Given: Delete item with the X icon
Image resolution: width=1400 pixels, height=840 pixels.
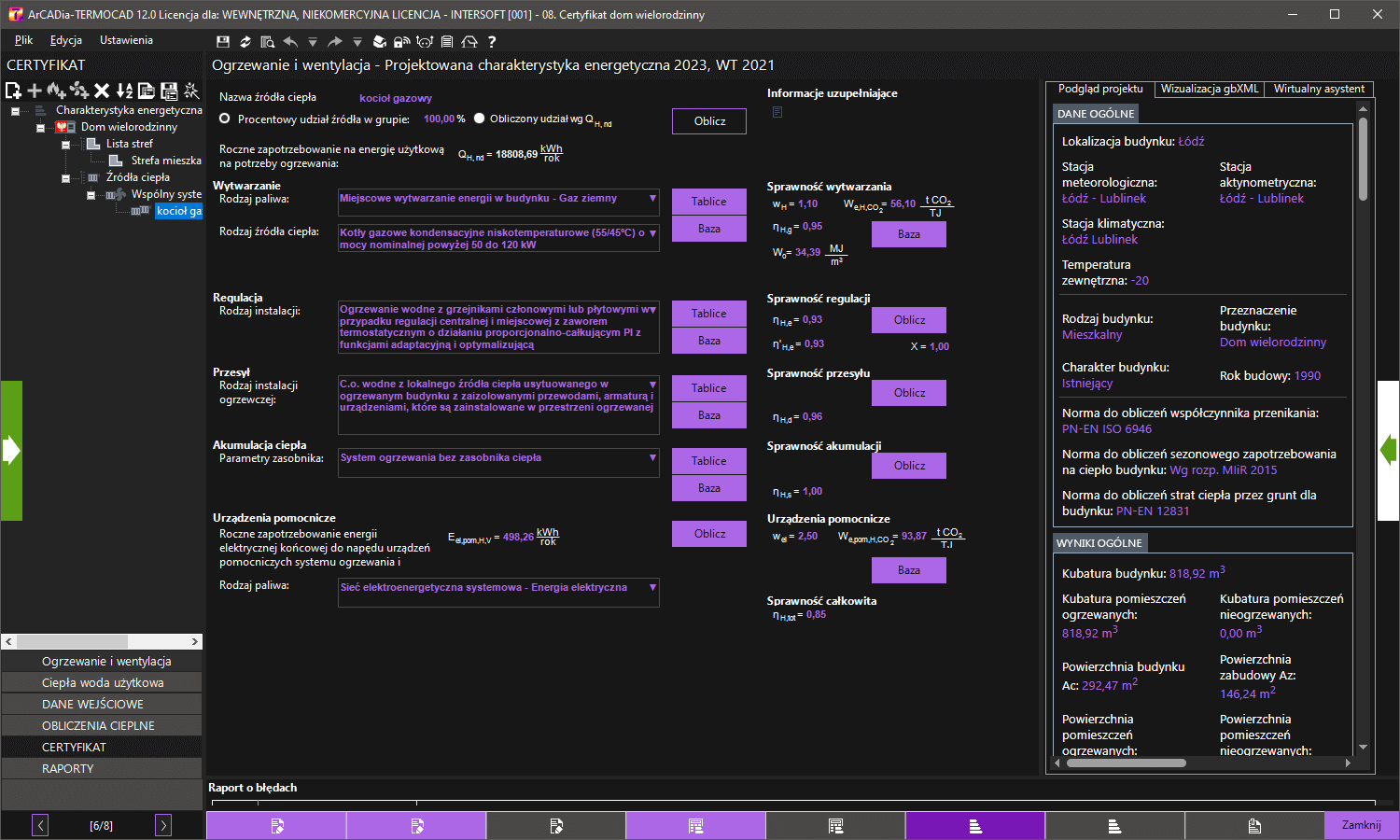Looking at the screenshot, I should click(102, 91).
